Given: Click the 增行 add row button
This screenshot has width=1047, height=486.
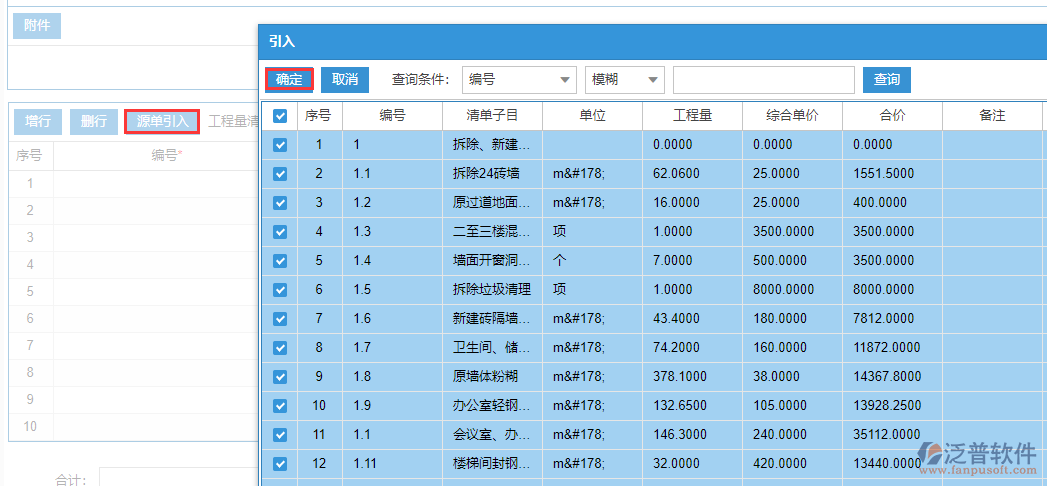Looking at the screenshot, I should (x=38, y=122).
